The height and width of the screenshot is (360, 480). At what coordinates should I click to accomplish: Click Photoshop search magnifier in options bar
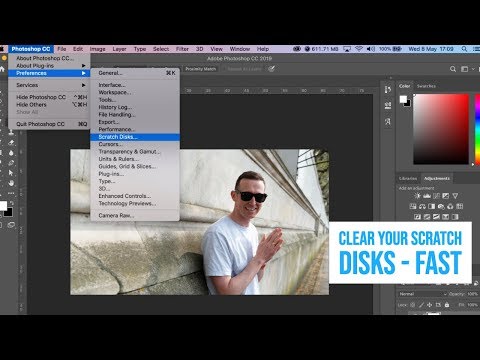[x=453, y=69]
